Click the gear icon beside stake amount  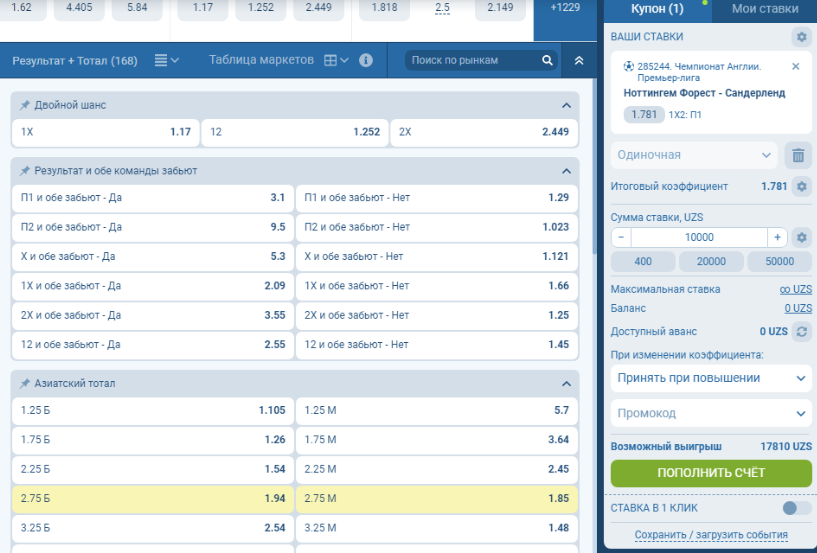click(x=800, y=238)
